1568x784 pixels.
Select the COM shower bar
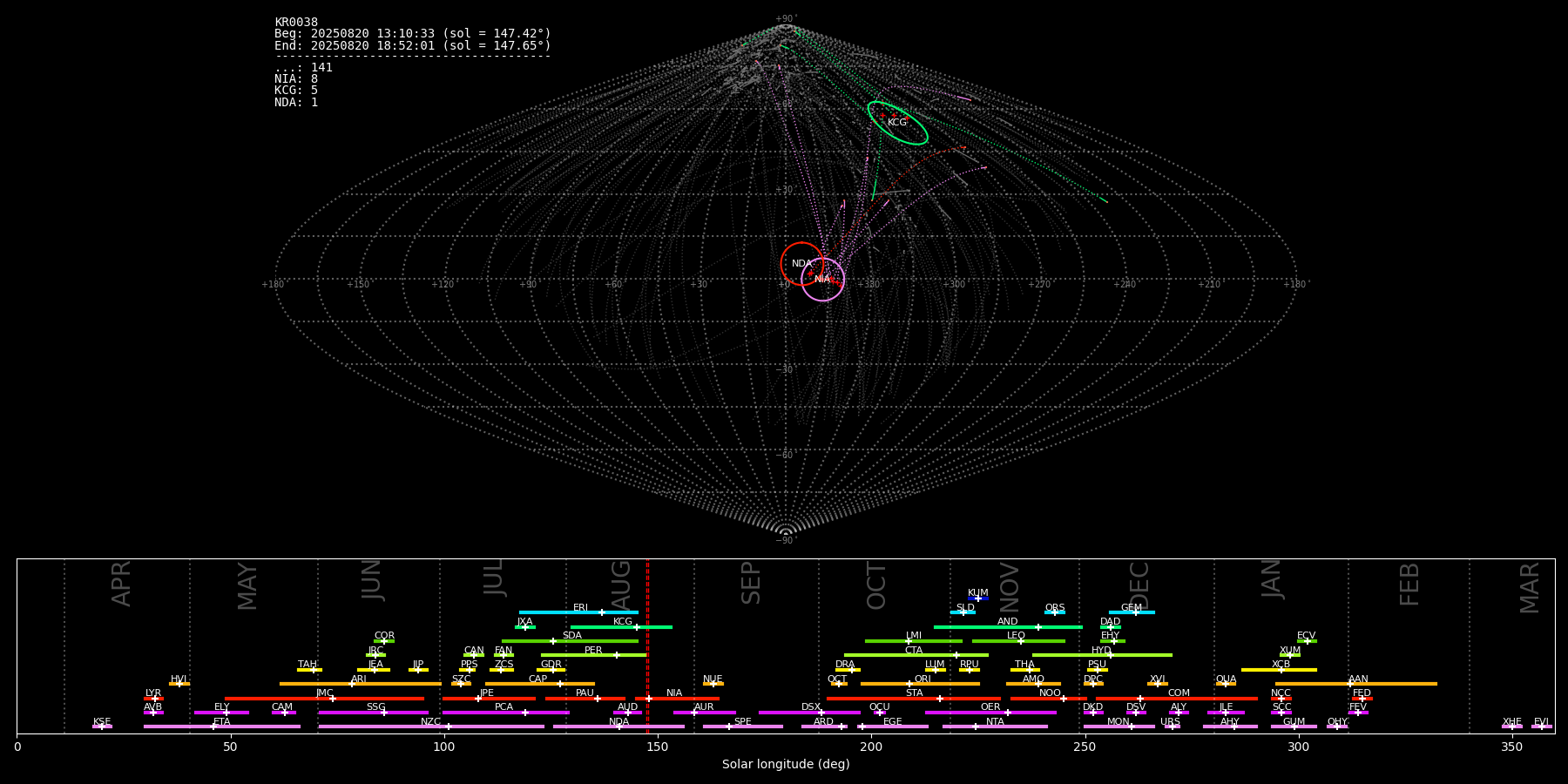[1177, 698]
